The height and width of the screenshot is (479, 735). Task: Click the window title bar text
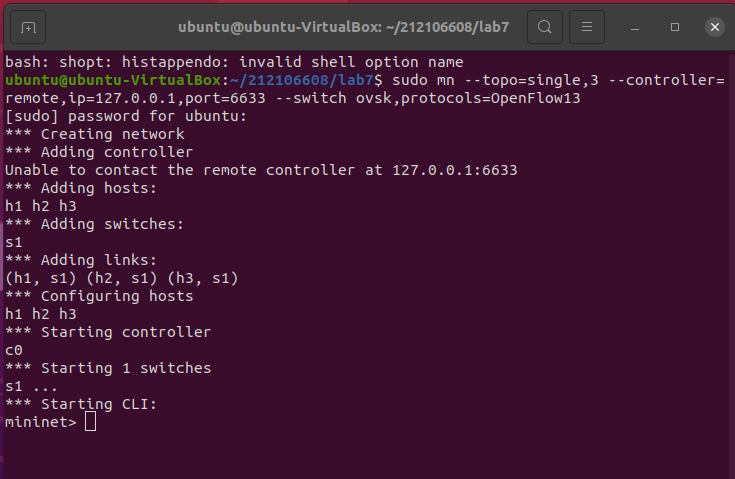(344, 26)
